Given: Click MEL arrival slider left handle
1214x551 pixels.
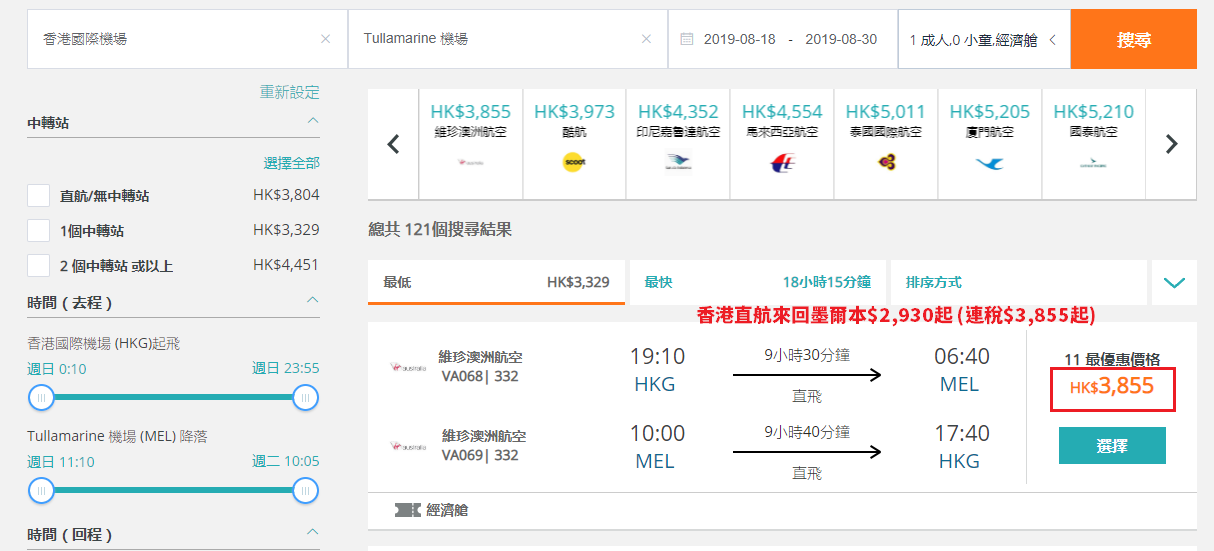Looking at the screenshot, I should 41,490.
